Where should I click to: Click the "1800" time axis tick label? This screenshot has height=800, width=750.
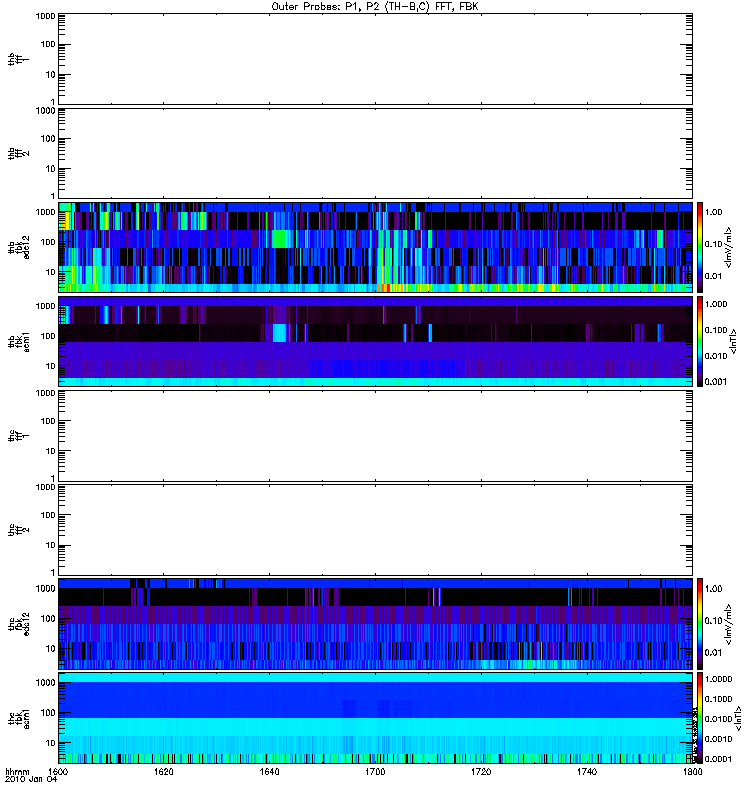tap(692, 771)
